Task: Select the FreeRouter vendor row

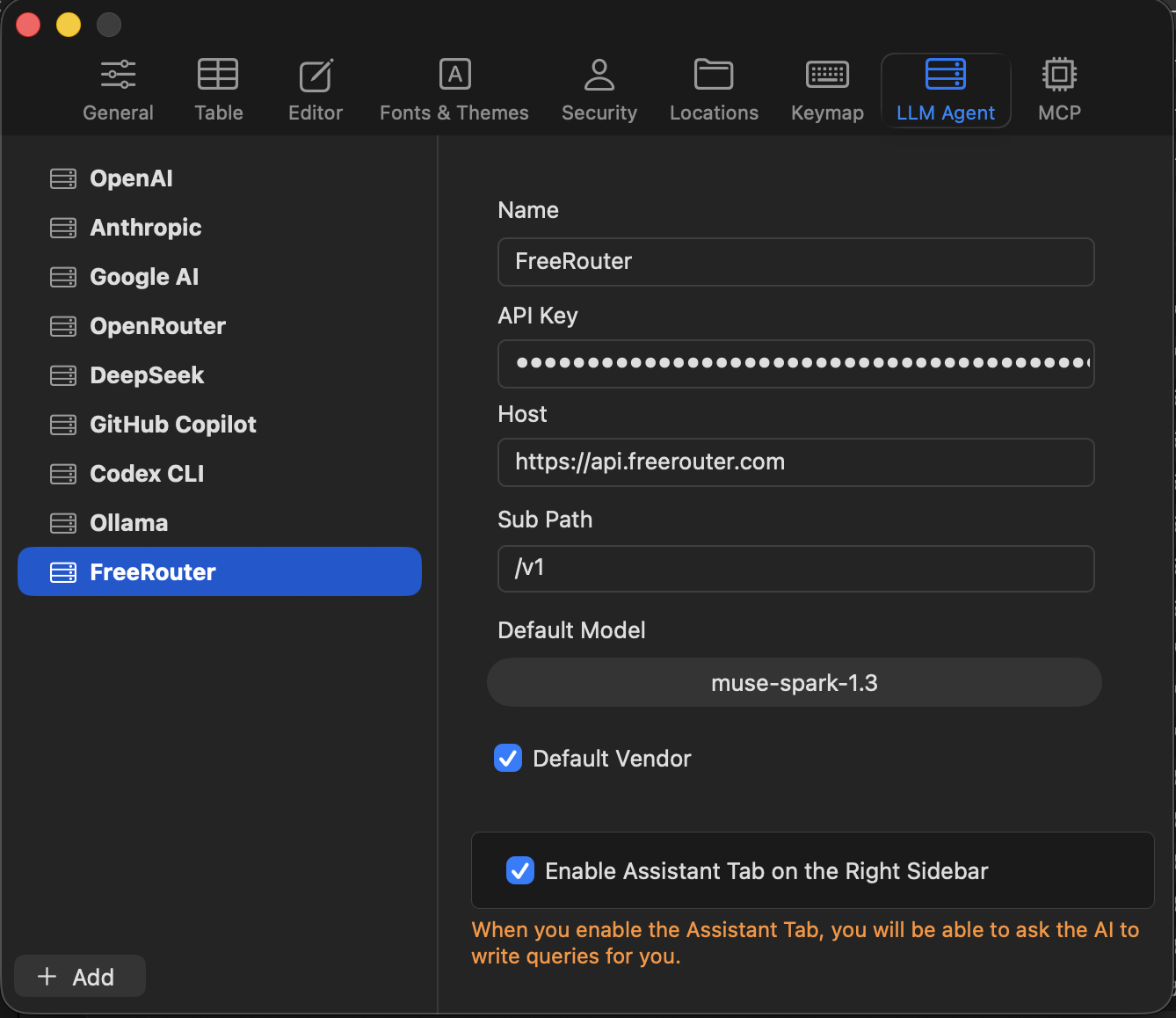Action: tap(220, 571)
